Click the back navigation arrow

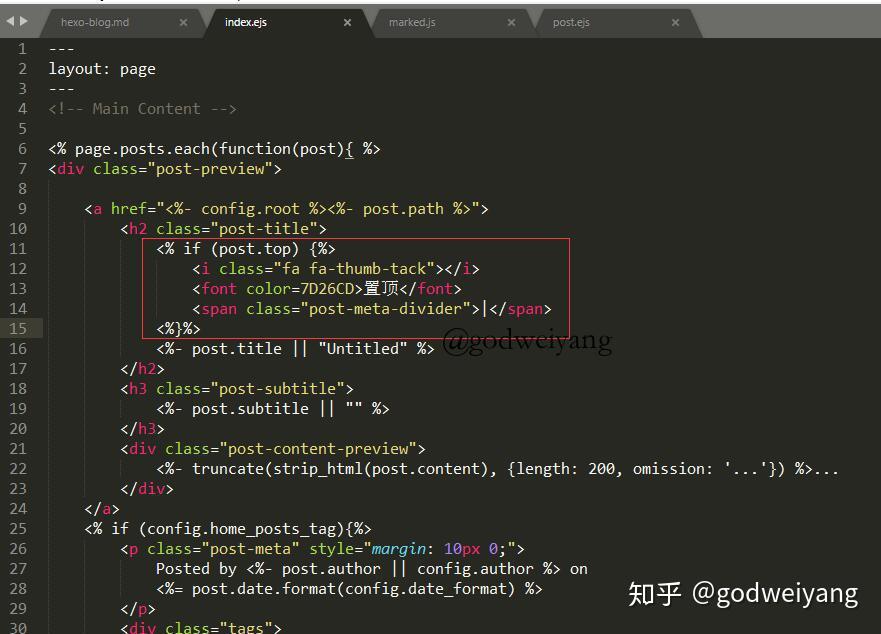(8, 21)
